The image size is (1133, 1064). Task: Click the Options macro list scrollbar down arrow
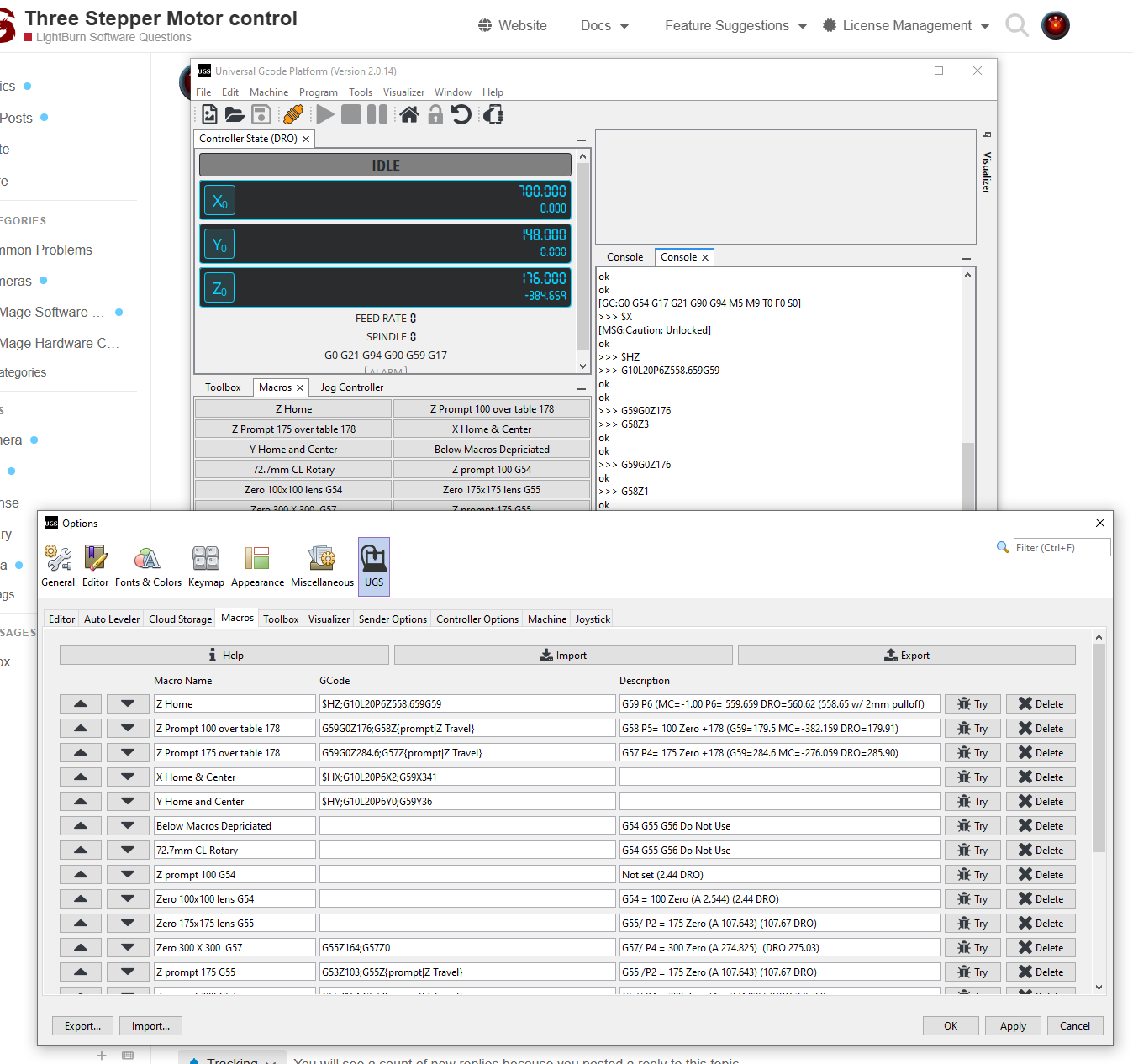coord(1099,988)
